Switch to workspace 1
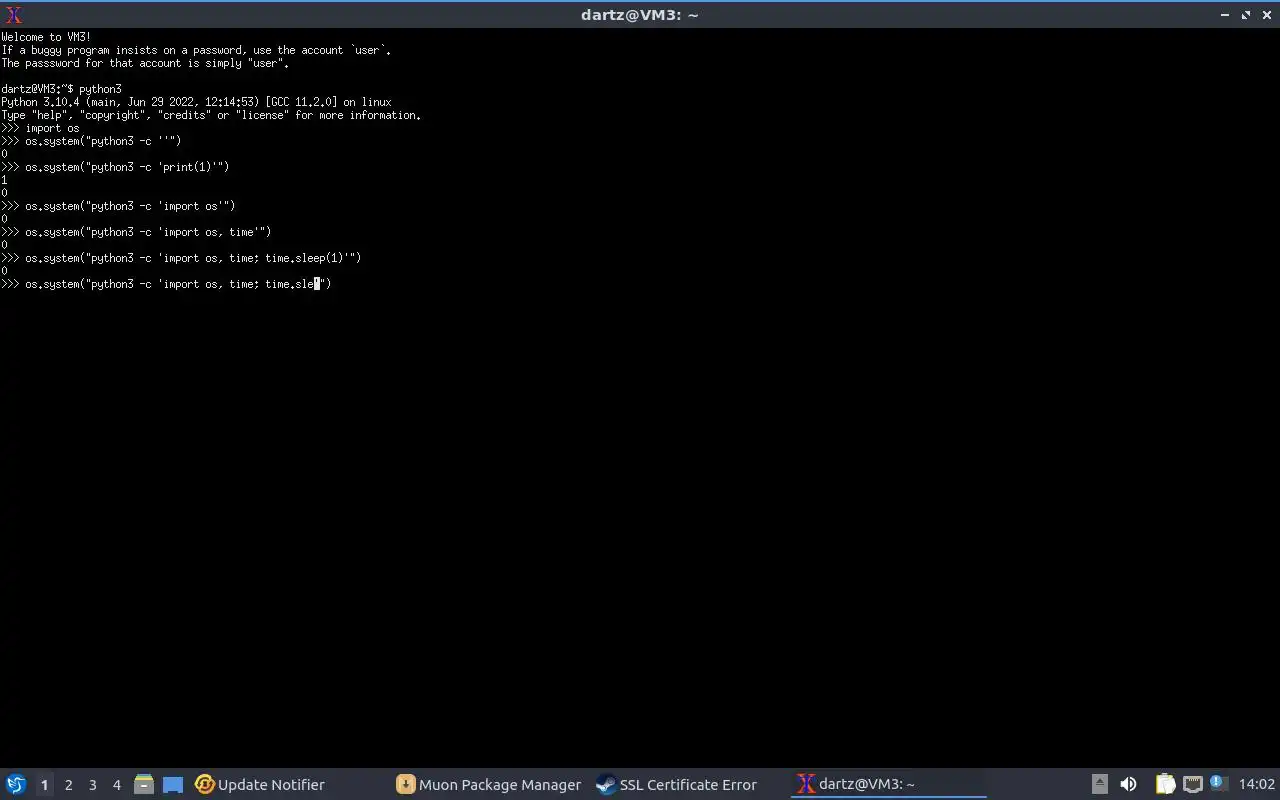This screenshot has height=800, width=1280. click(x=44, y=785)
